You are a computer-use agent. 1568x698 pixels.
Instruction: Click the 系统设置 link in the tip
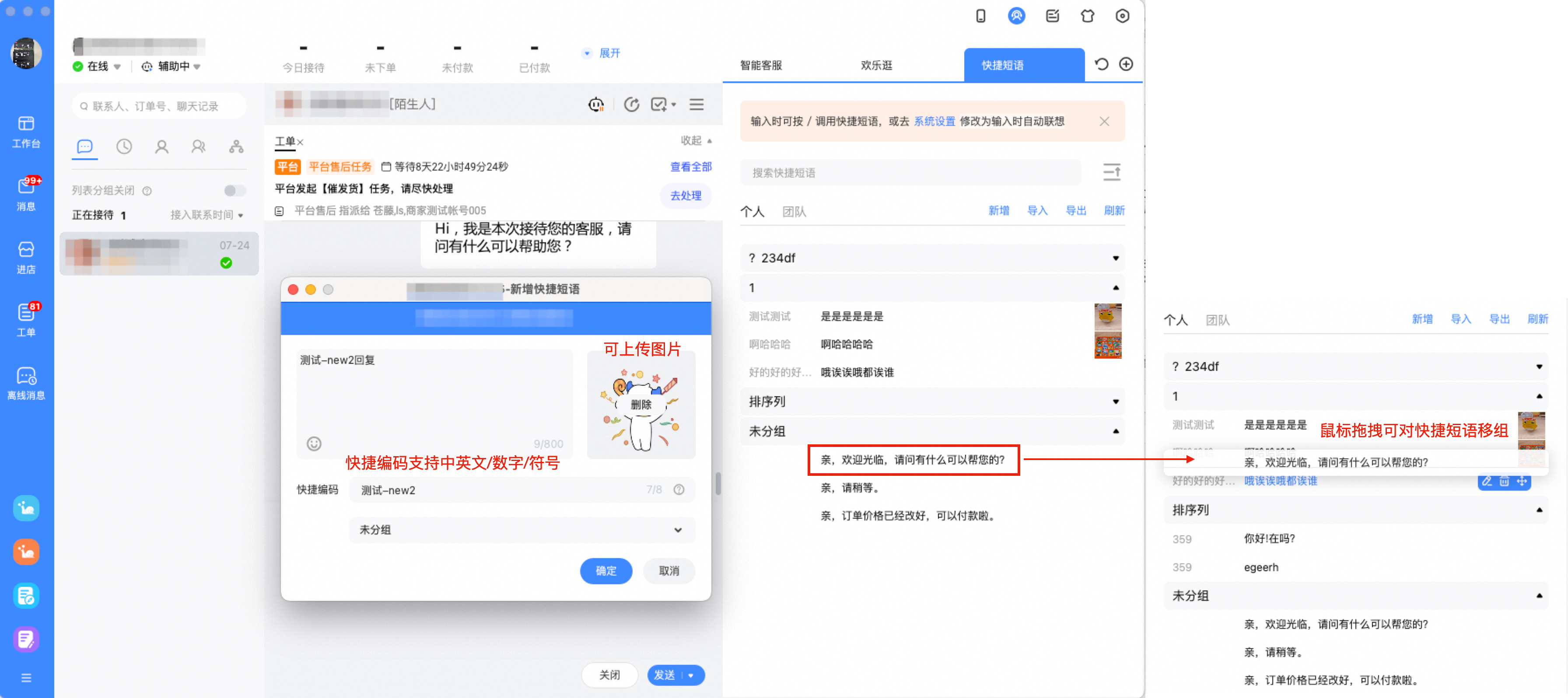pyautogui.click(x=934, y=121)
